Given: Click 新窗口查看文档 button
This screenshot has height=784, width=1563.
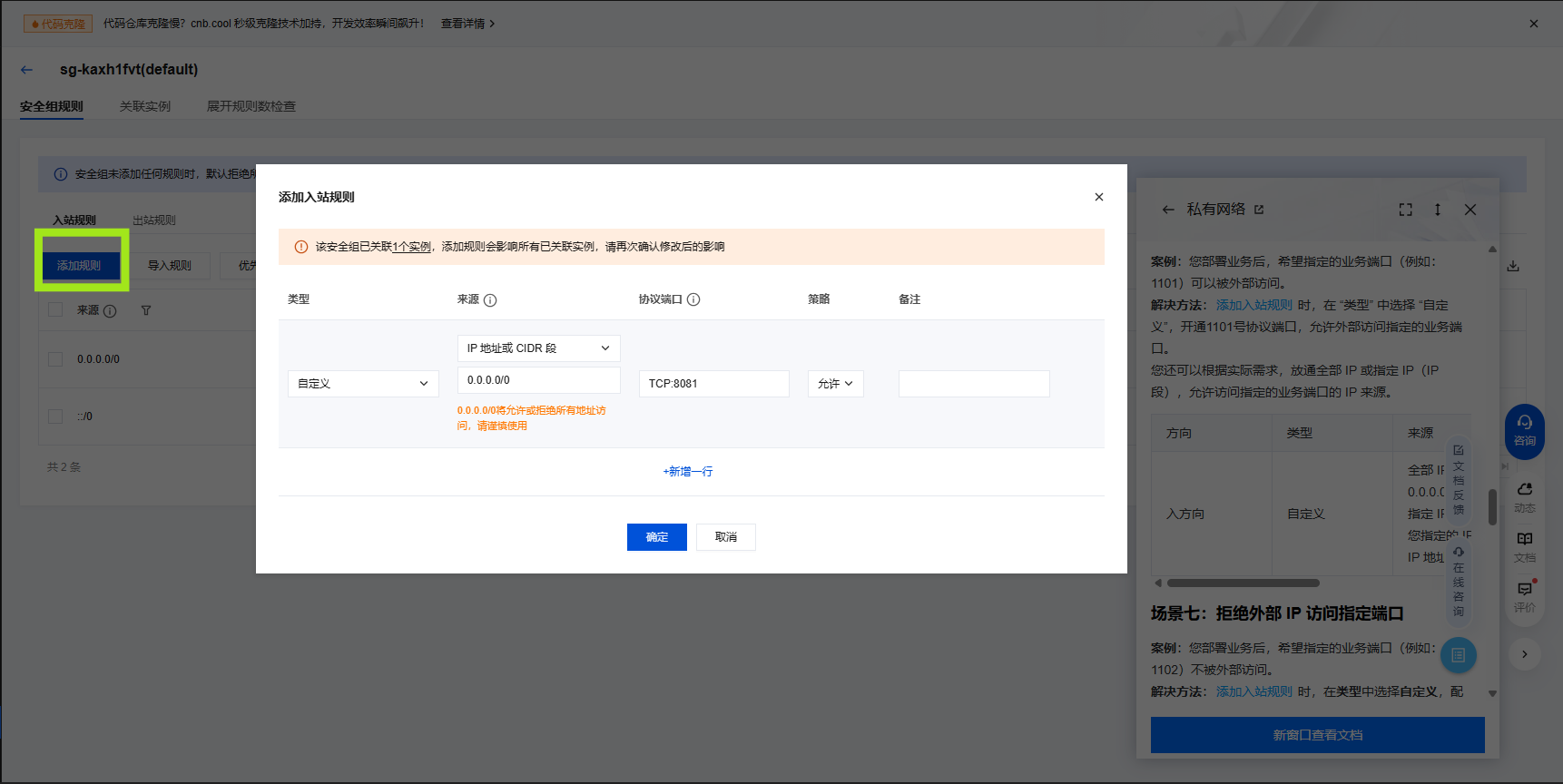Looking at the screenshot, I should pyautogui.click(x=1318, y=735).
